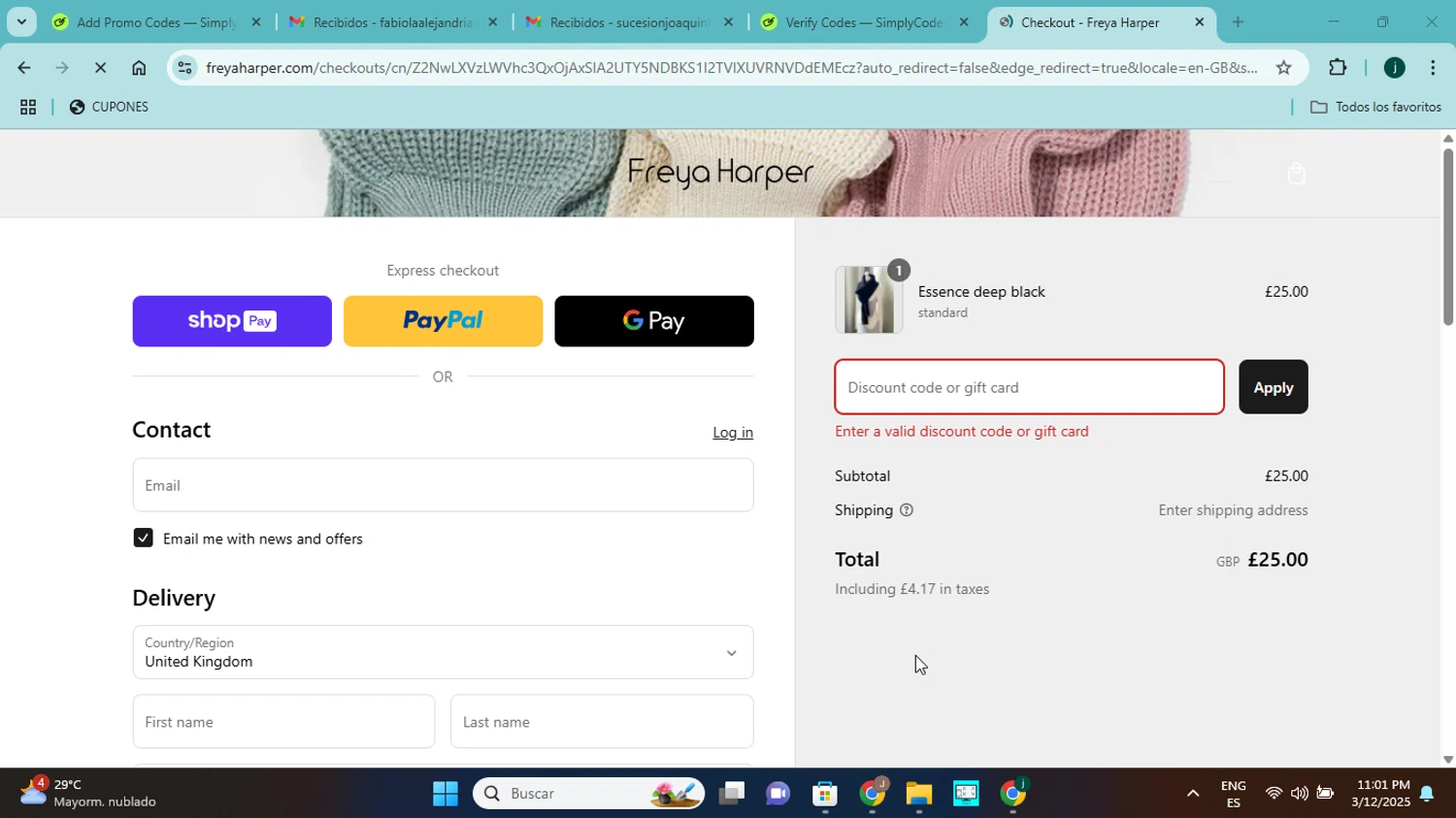Pay with Google Pay
The height and width of the screenshot is (818, 1456).
(x=654, y=321)
